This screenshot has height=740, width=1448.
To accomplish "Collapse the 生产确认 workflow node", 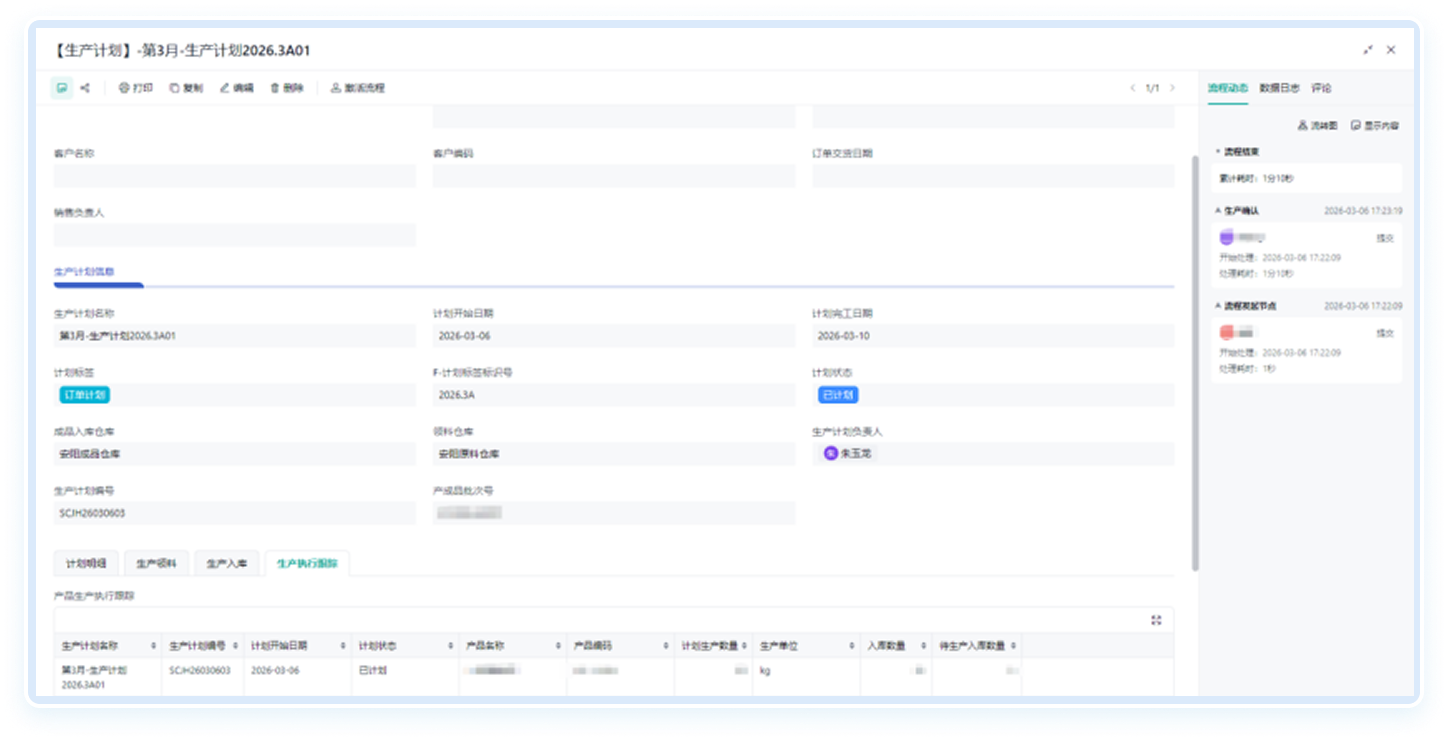I will pyautogui.click(x=1218, y=211).
